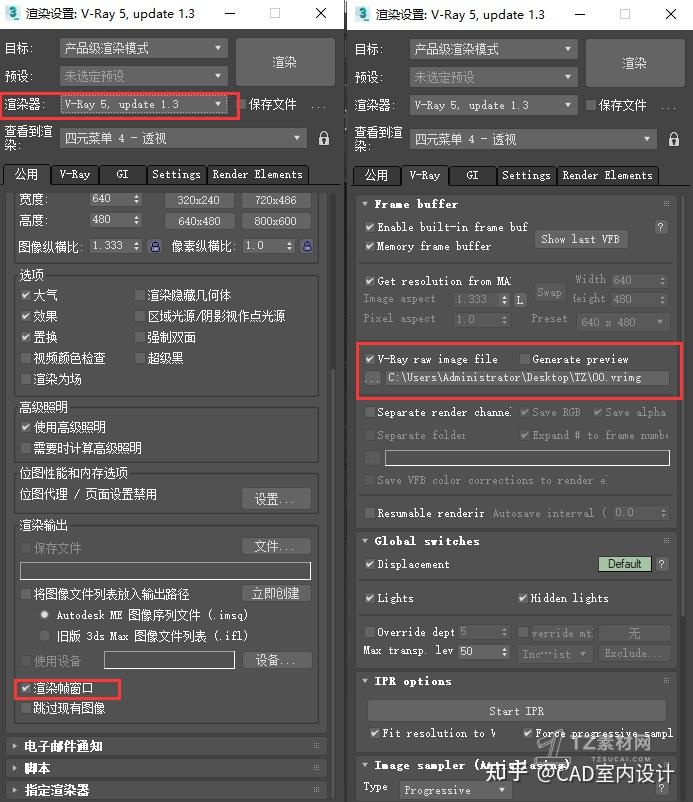Toggle Enable built-in frame buffer checkbox

pos(370,227)
